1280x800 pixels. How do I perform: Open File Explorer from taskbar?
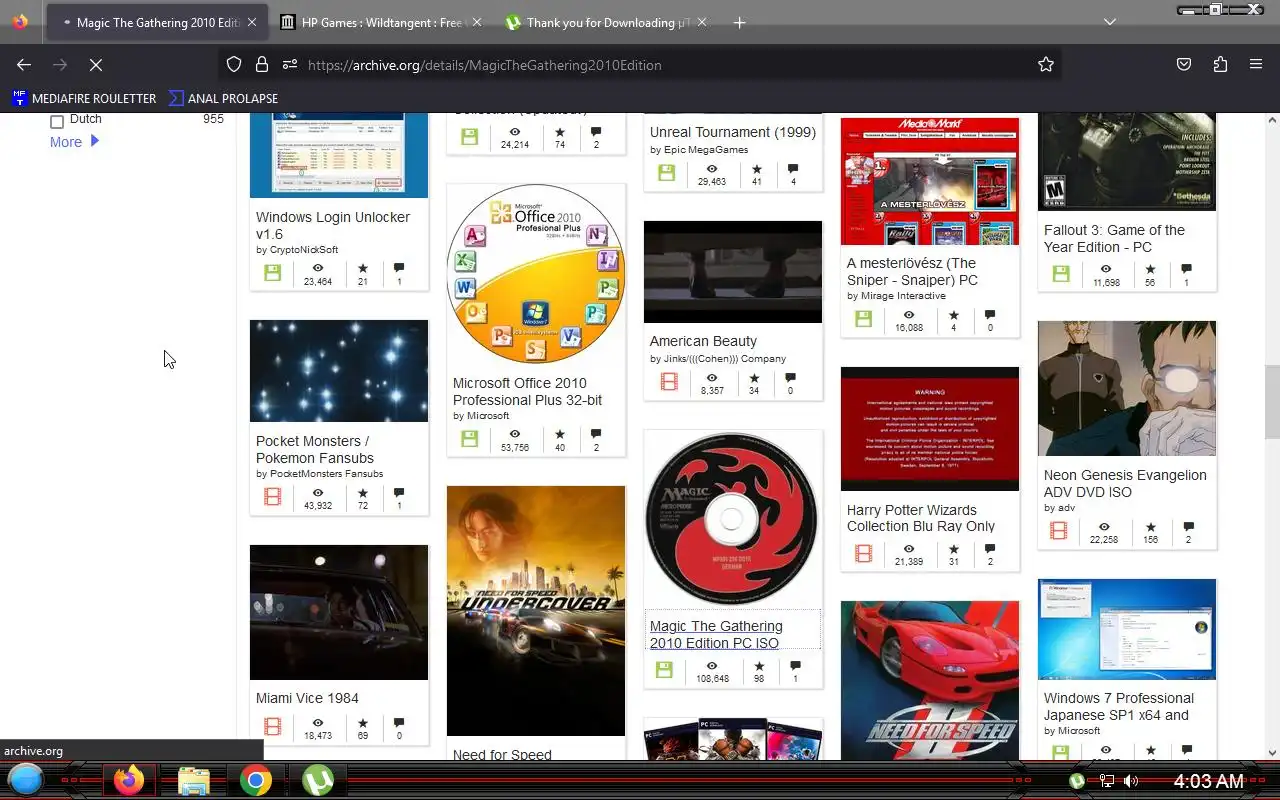[x=193, y=780]
